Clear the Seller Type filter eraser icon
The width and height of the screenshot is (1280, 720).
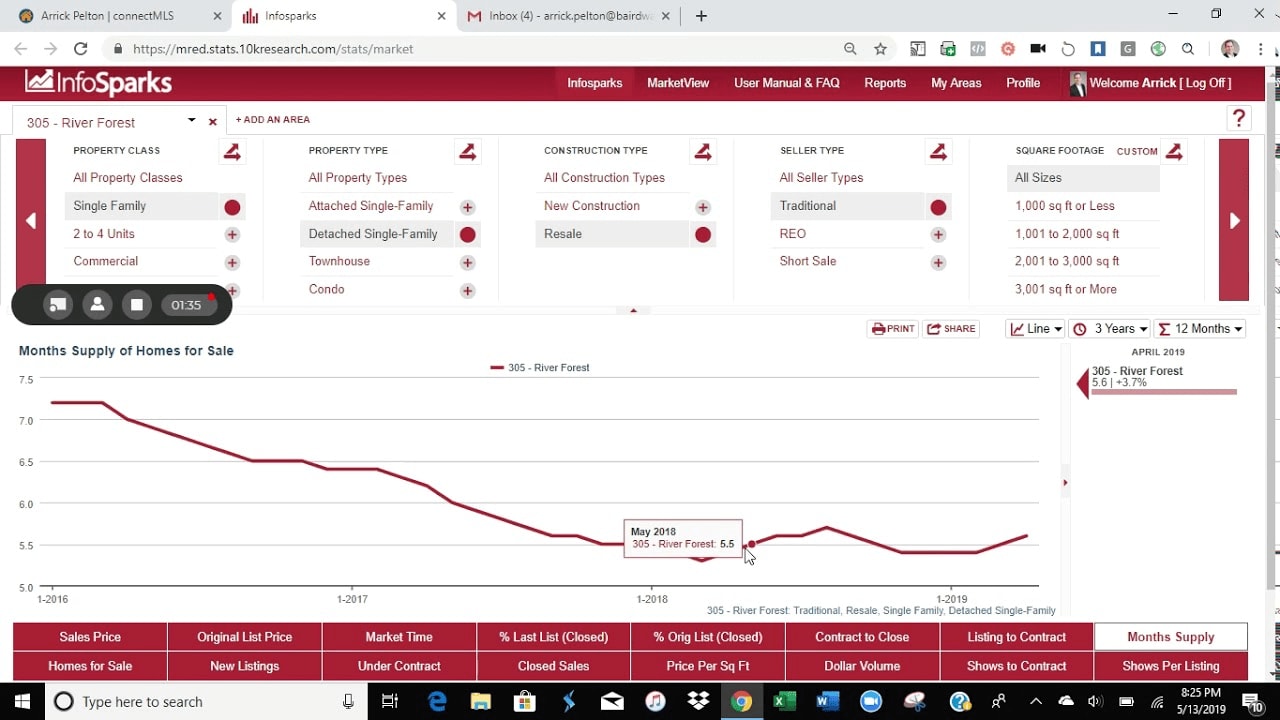coord(938,151)
